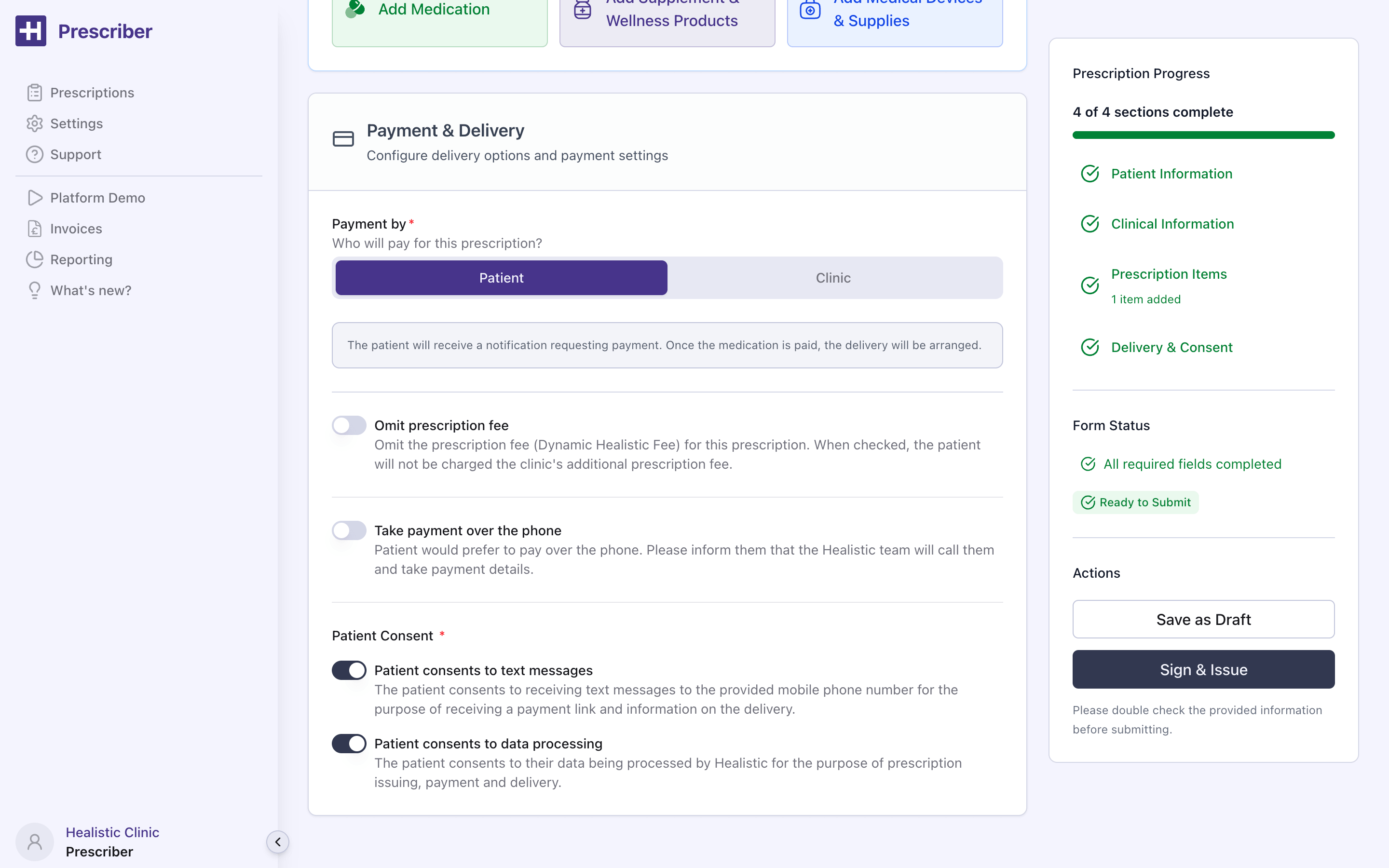Image resolution: width=1389 pixels, height=868 pixels.
Task: Jump to Clinical Information section
Action: coord(1172,224)
